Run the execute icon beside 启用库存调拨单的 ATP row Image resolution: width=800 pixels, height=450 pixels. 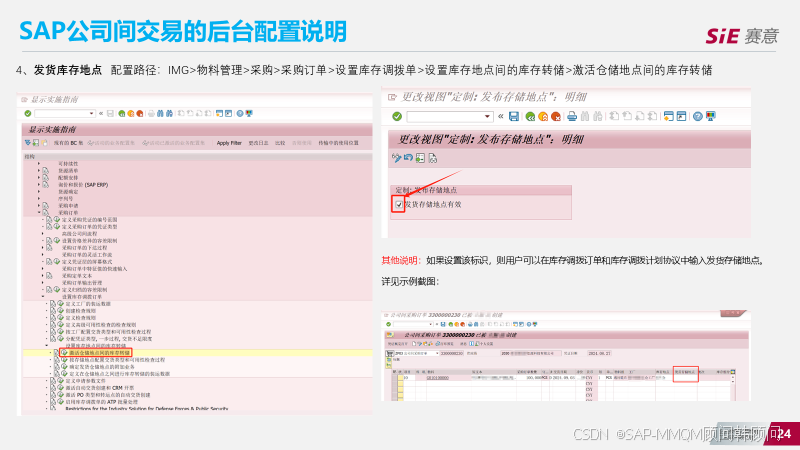[x=61, y=402]
